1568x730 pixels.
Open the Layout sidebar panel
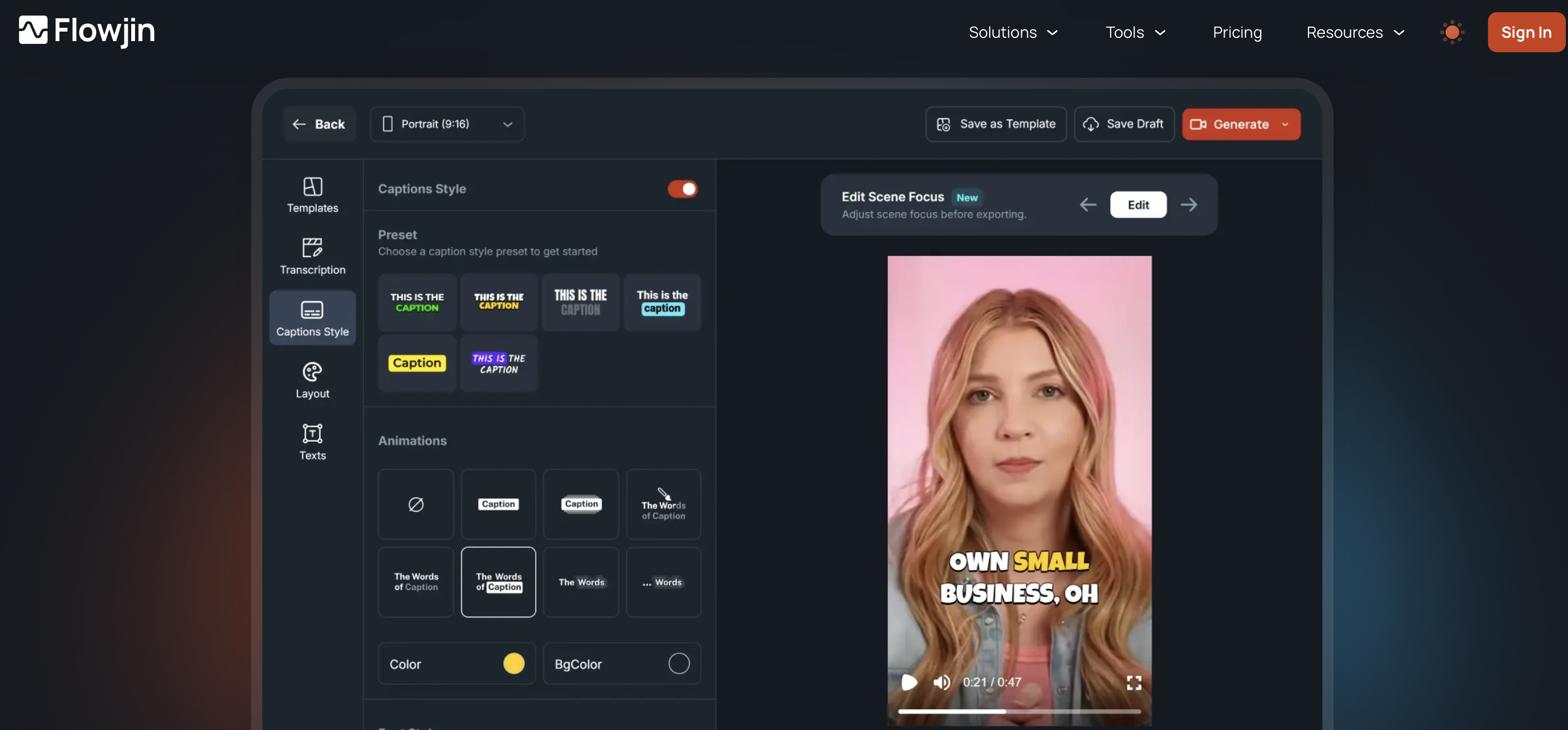[312, 380]
